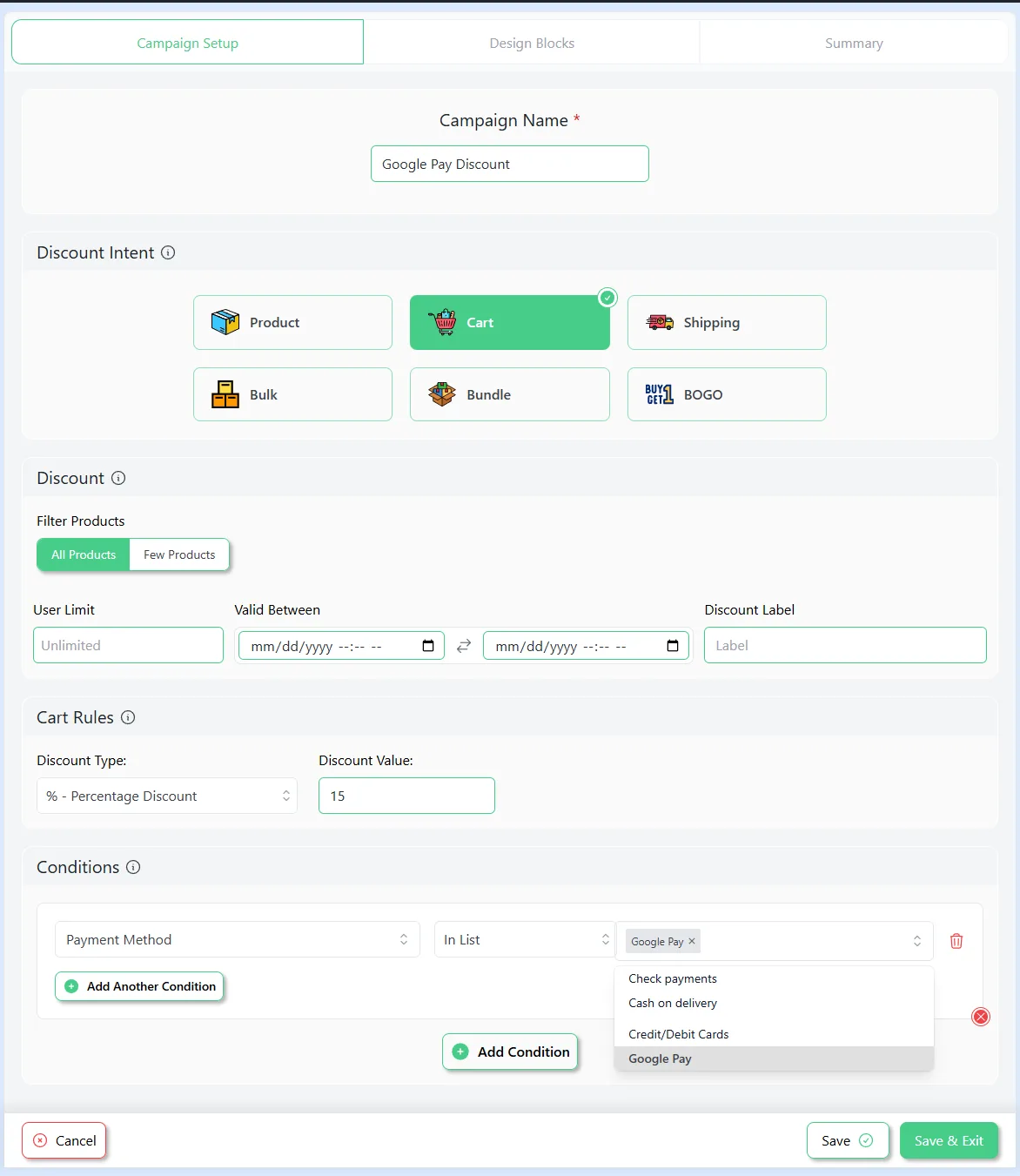This screenshot has height=1176, width=1020.
Task: Click the Cancel button
Action: [x=64, y=1140]
